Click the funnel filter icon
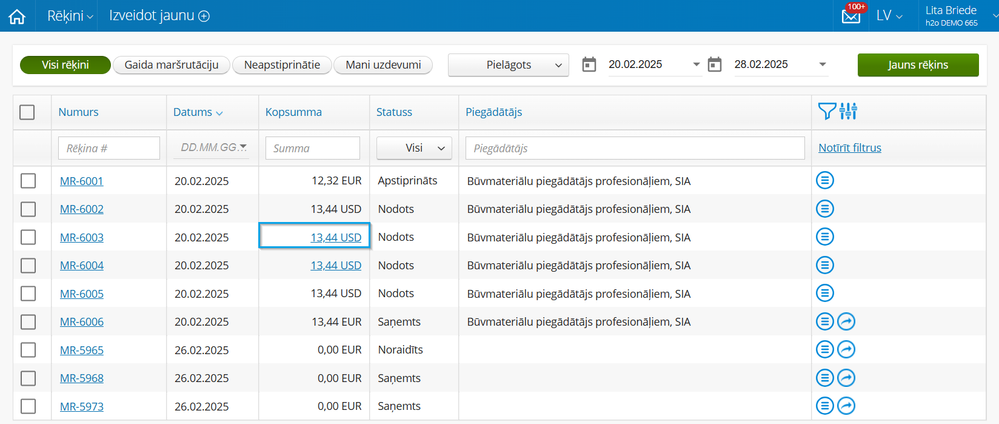999x424 pixels. click(826, 112)
